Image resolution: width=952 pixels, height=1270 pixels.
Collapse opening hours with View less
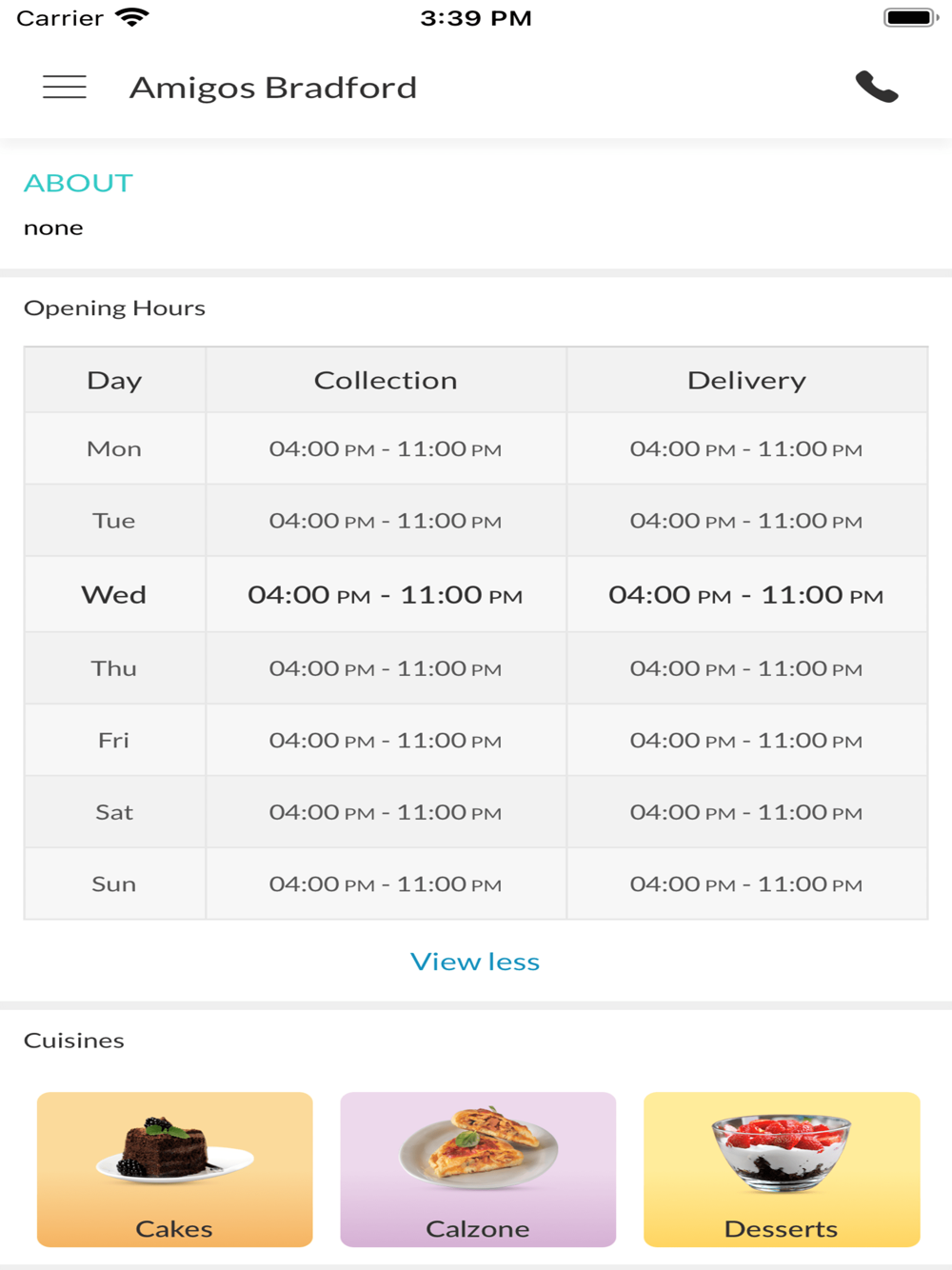[475, 962]
